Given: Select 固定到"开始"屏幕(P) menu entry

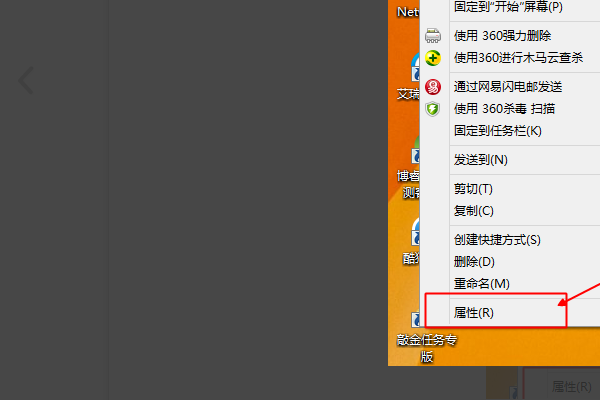Looking at the screenshot, I should pos(508,7).
